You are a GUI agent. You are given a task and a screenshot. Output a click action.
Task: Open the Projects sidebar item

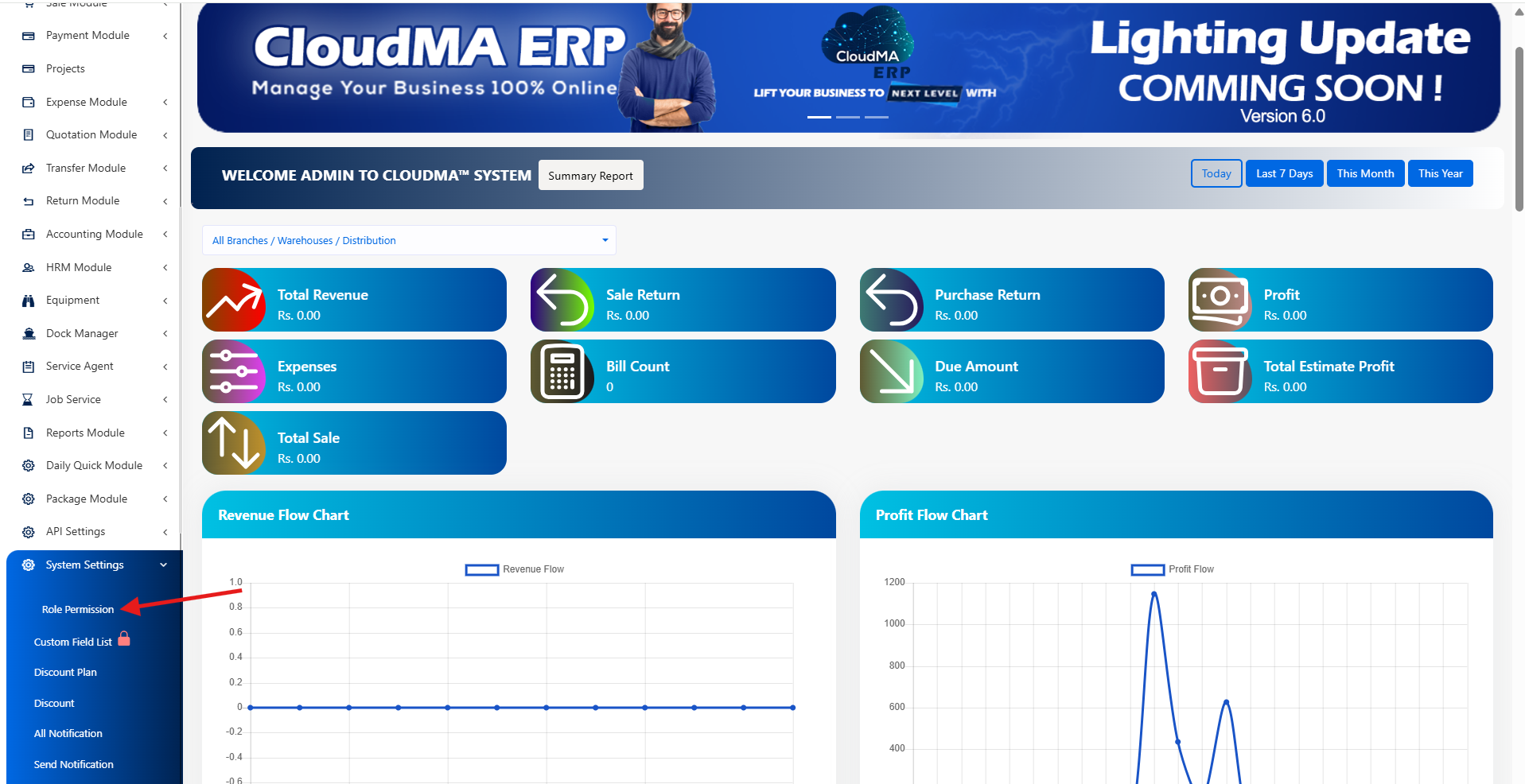(65, 68)
